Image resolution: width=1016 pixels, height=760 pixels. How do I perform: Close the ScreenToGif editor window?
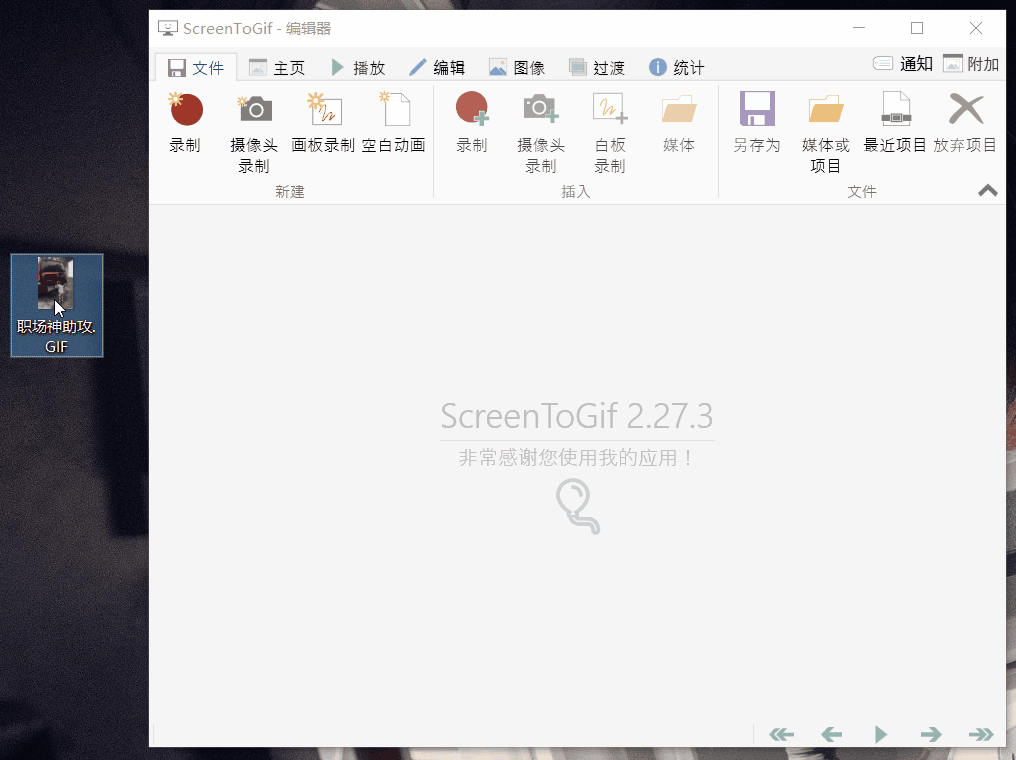976,28
